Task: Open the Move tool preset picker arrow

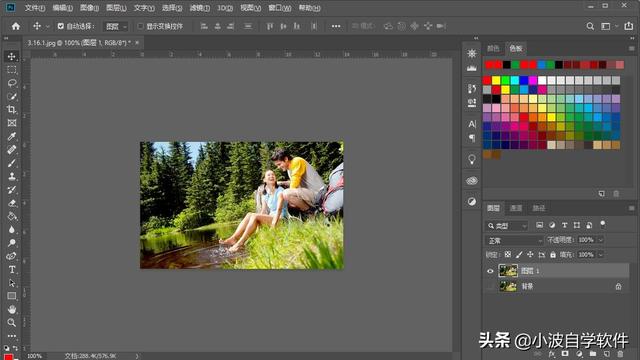Action: point(48,27)
